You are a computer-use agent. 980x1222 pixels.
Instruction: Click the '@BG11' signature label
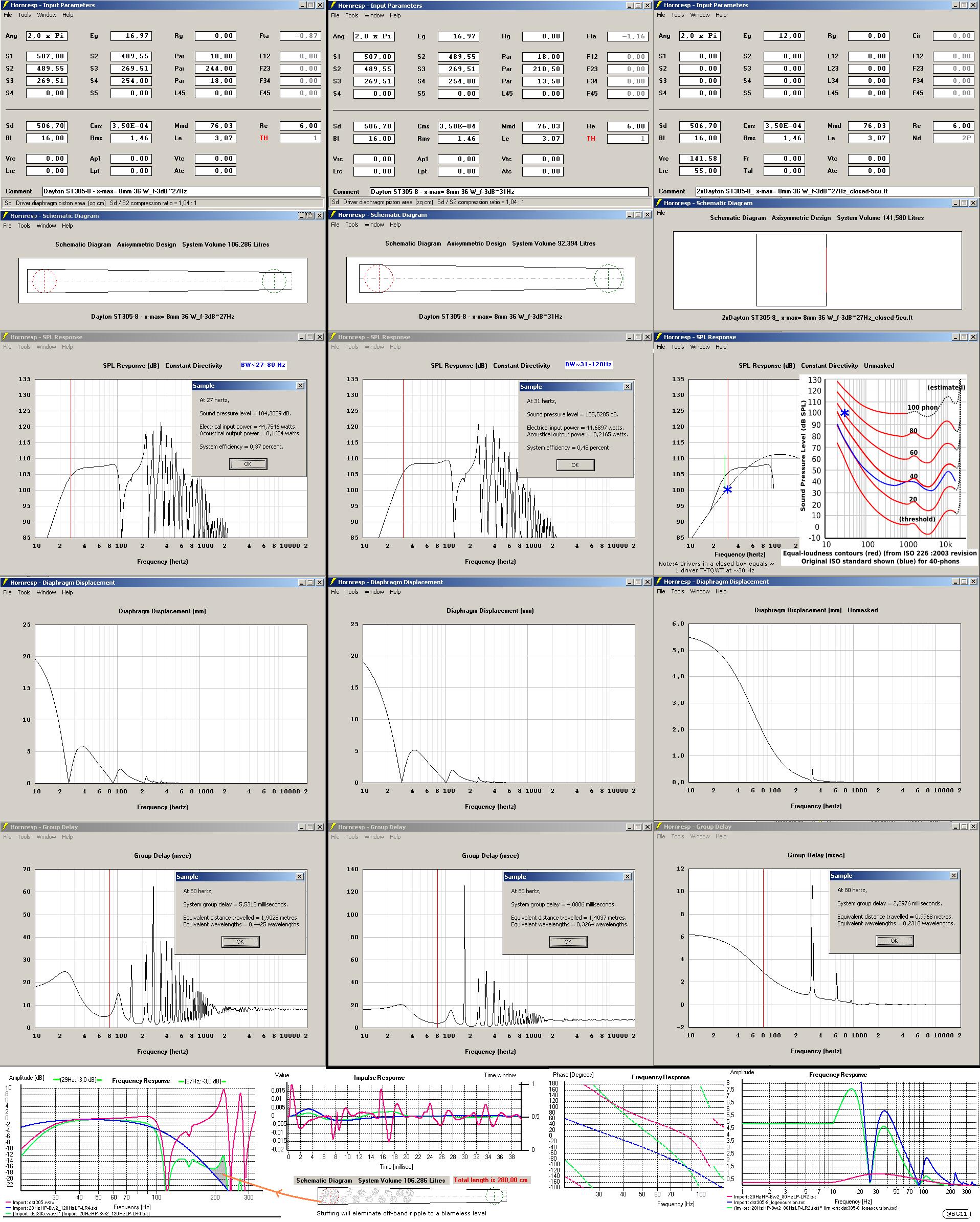(x=956, y=1213)
